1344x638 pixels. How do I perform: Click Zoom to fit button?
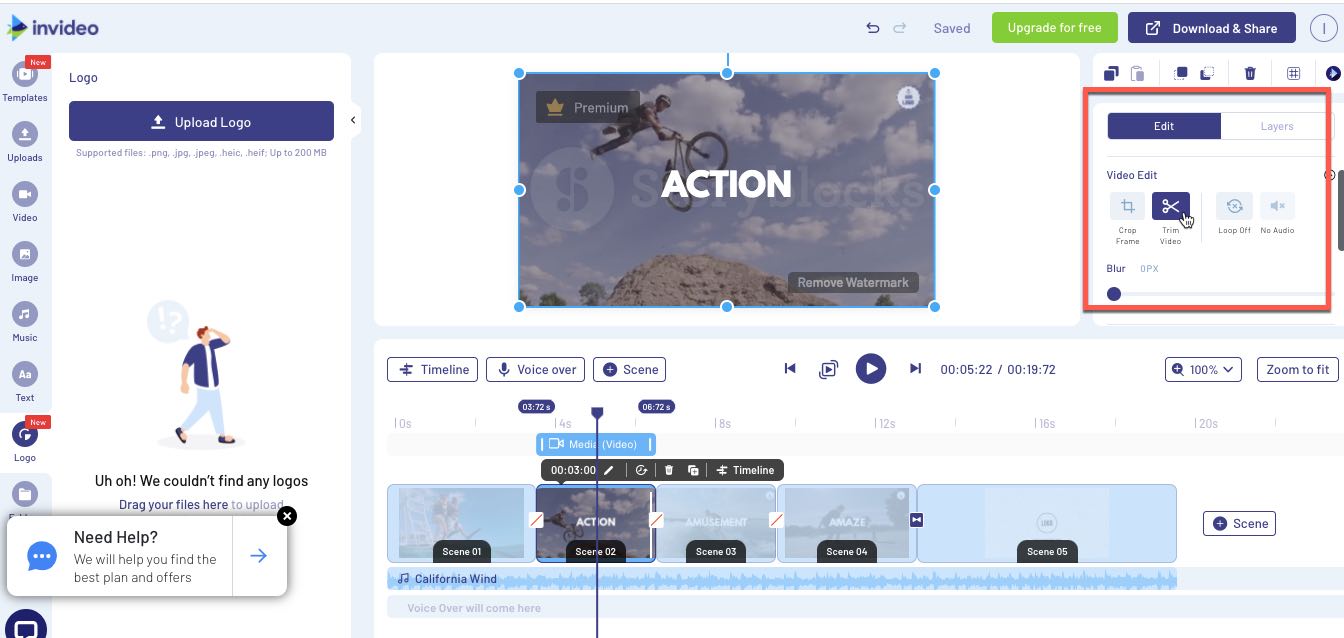coord(1297,370)
